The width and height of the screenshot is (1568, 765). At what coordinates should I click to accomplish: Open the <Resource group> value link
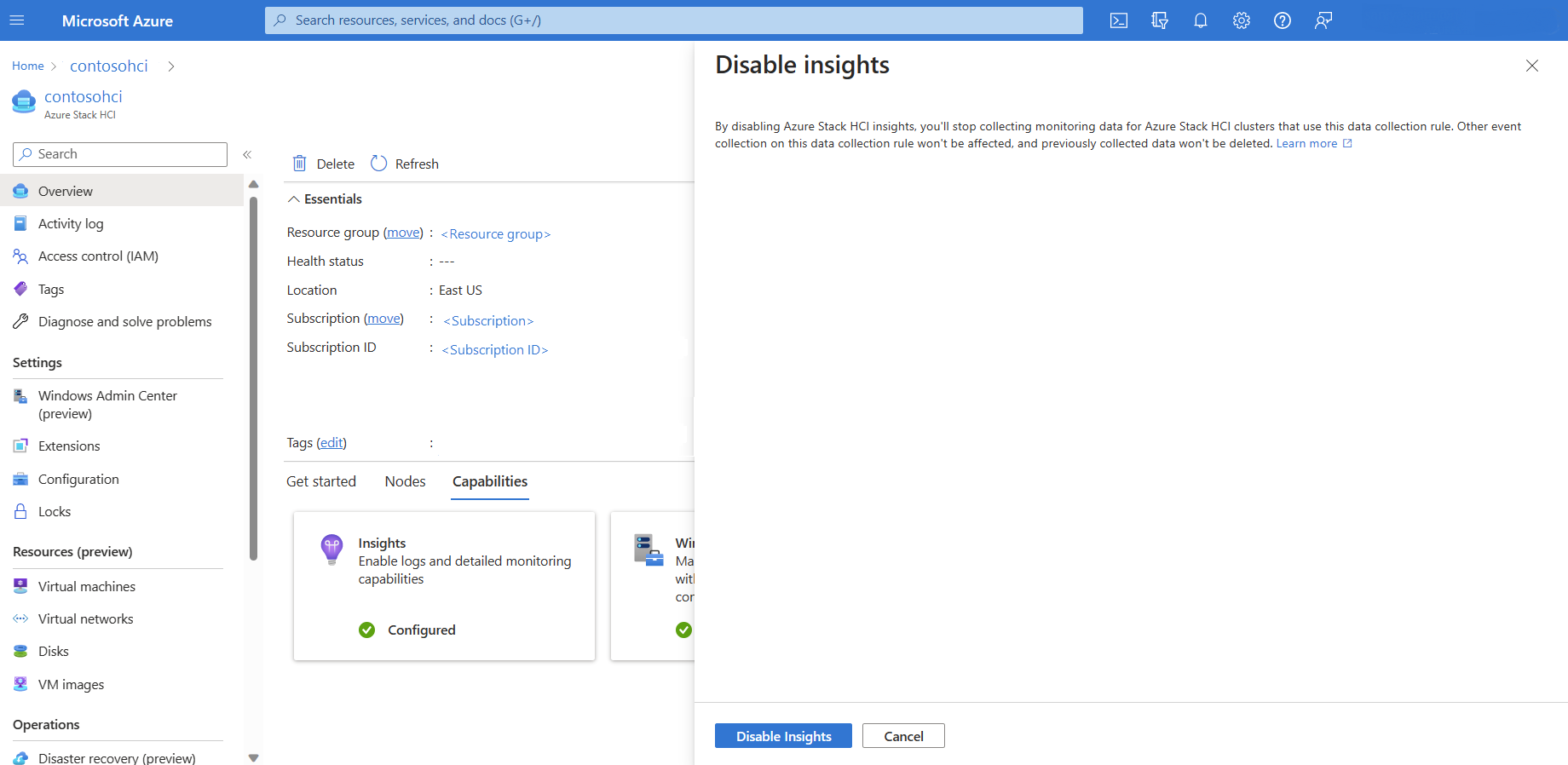tap(496, 234)
